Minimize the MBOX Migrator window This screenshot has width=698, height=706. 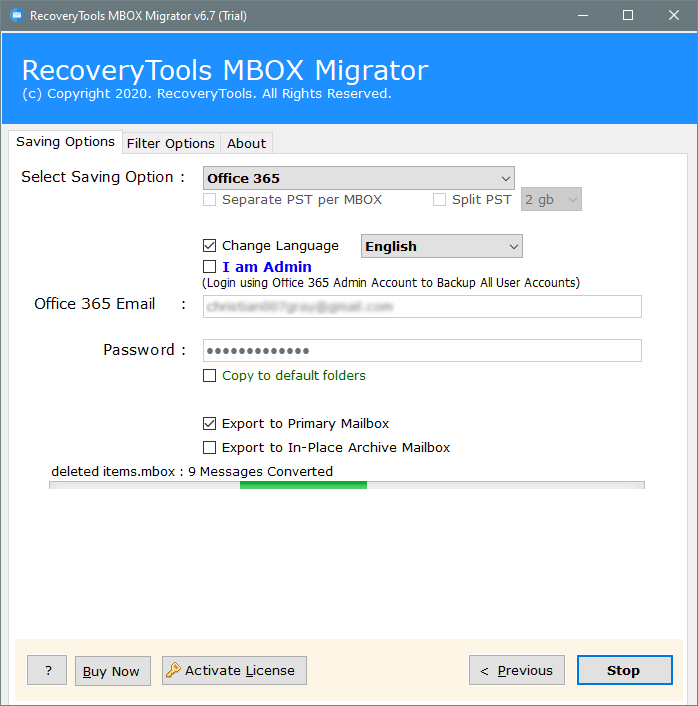pyautogui.click(x=583, y=16)
